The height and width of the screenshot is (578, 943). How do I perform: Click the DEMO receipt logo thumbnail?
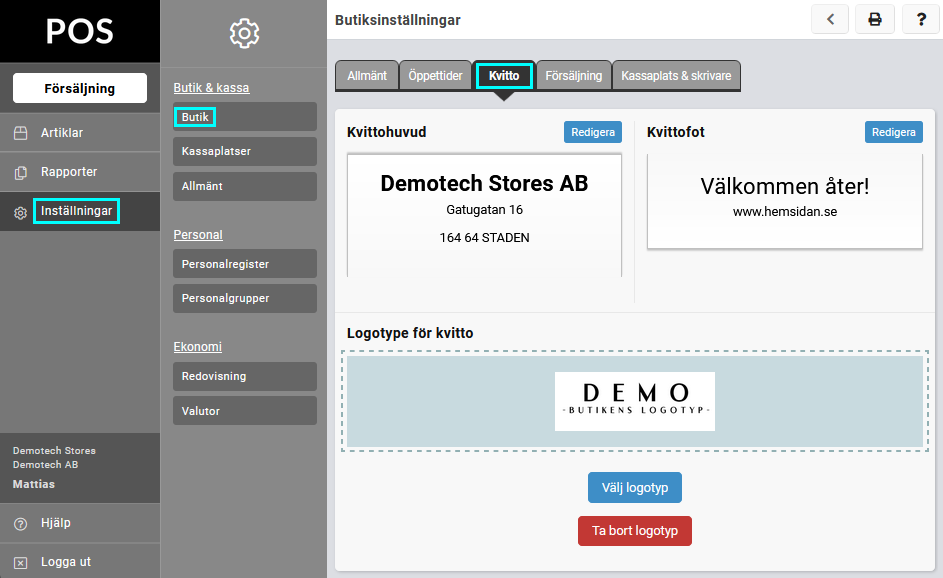pos(634,401)
